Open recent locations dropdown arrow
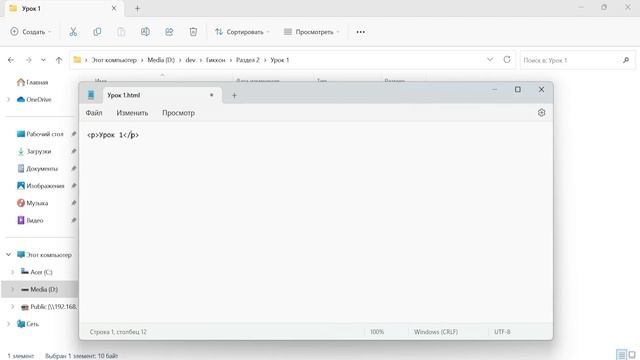This screenshot has width=640, height=360. click(x=43, y=60)
